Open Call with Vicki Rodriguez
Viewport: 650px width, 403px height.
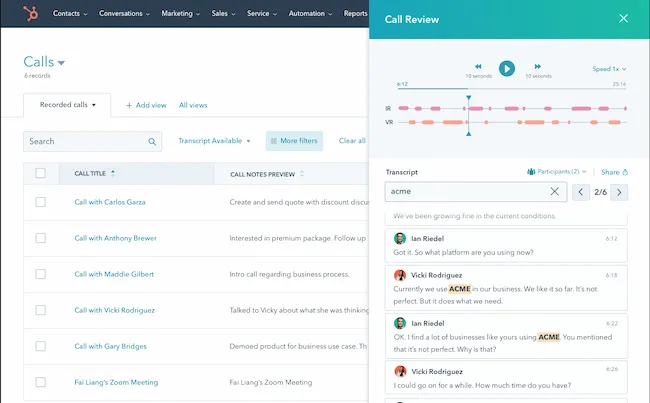pos(114,310)
